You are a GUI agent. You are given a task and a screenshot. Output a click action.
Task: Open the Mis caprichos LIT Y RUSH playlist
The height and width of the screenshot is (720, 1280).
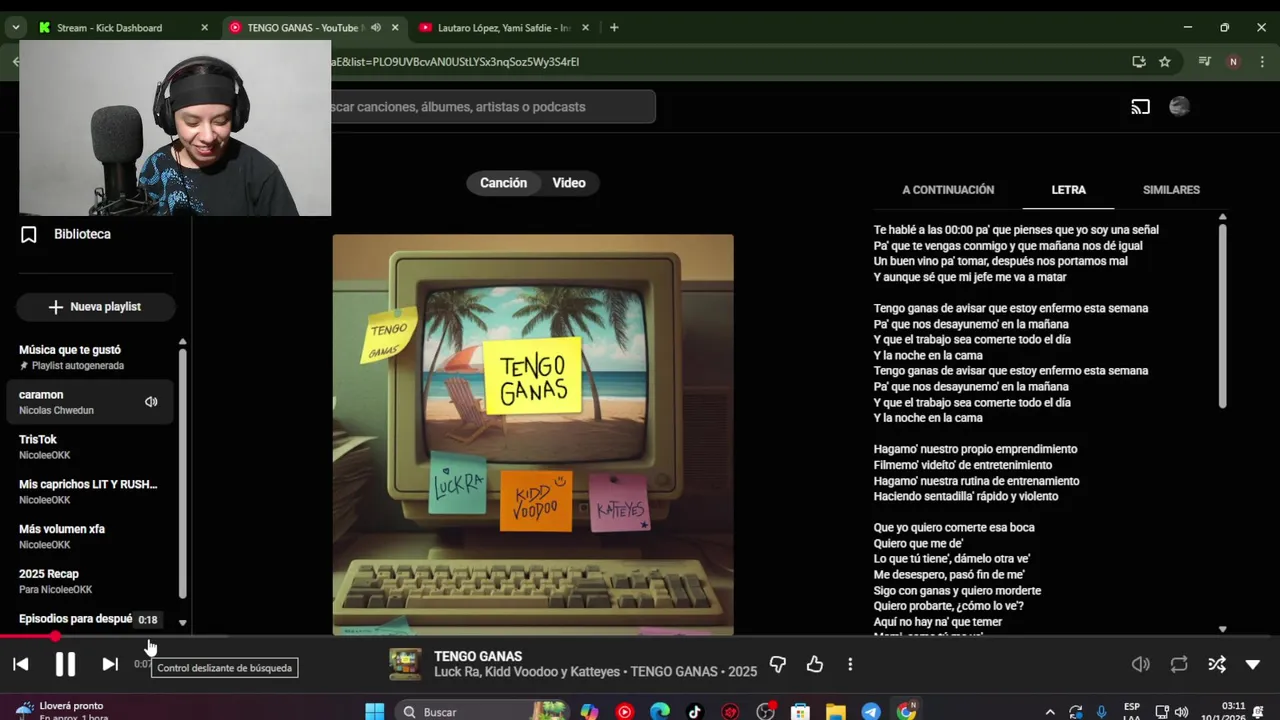coord(90,492)
